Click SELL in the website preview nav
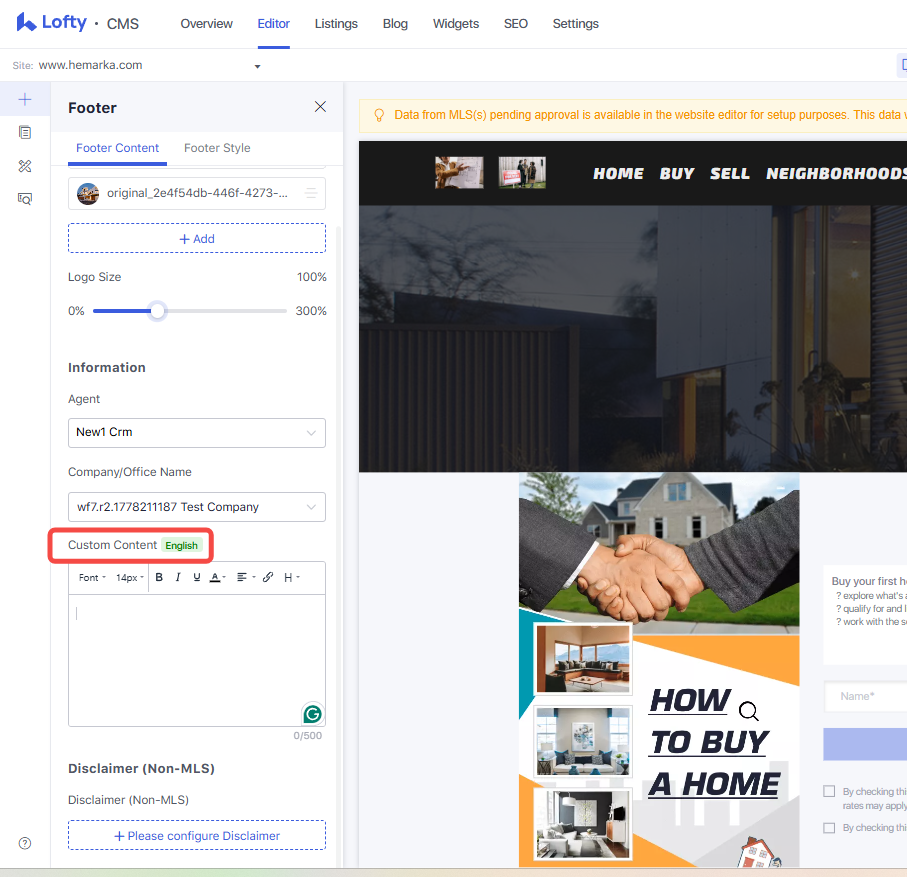 tap(730, 174)
